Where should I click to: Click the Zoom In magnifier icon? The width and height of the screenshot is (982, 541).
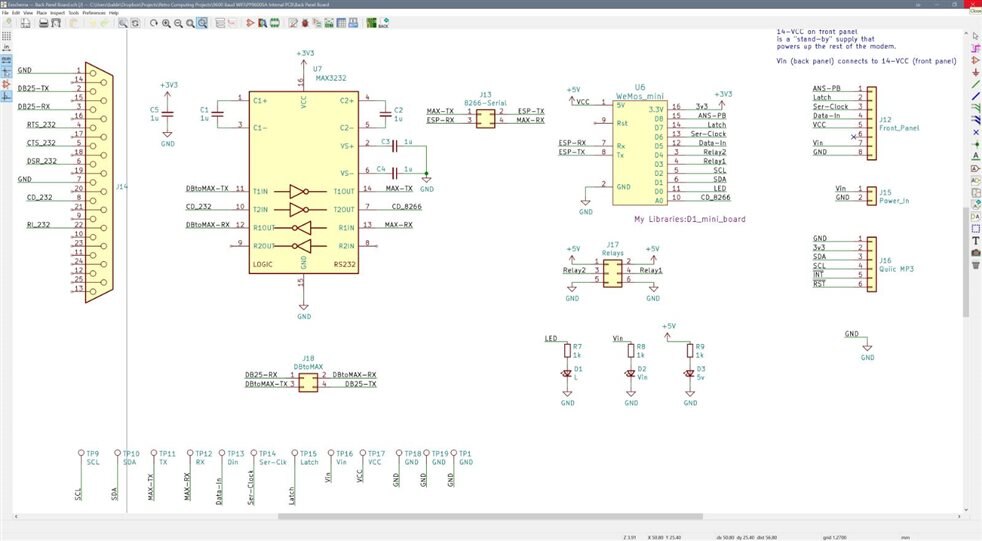click(166, 24)
